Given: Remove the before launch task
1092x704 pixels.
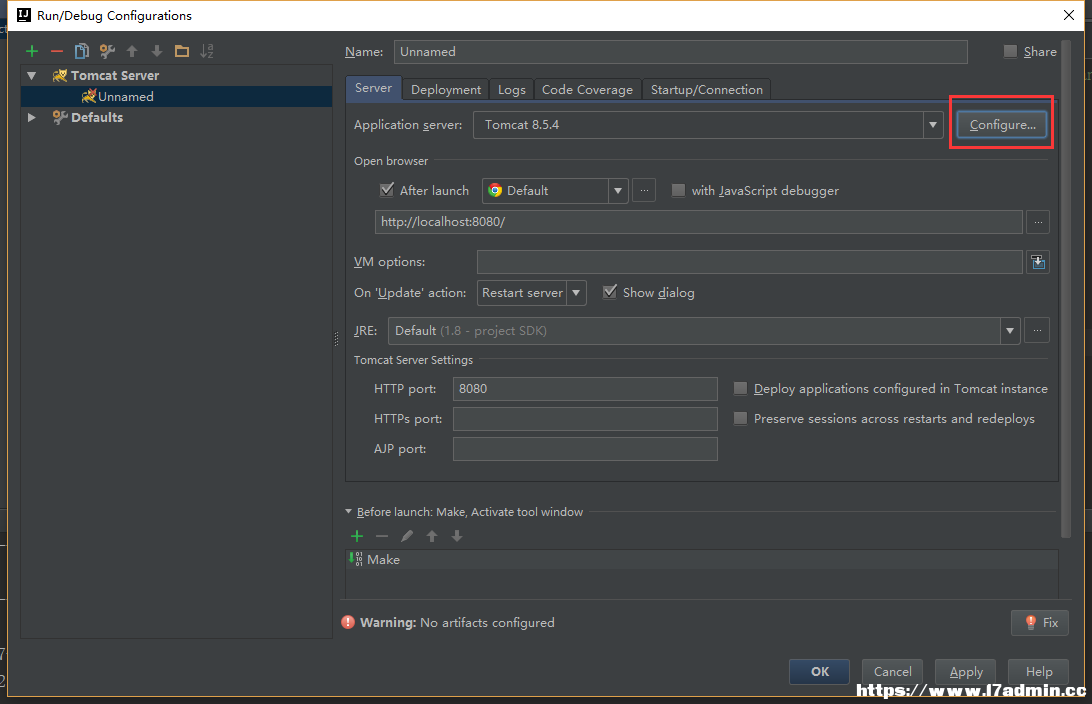Looking at the screenshot, I should [x=382, y=535].
